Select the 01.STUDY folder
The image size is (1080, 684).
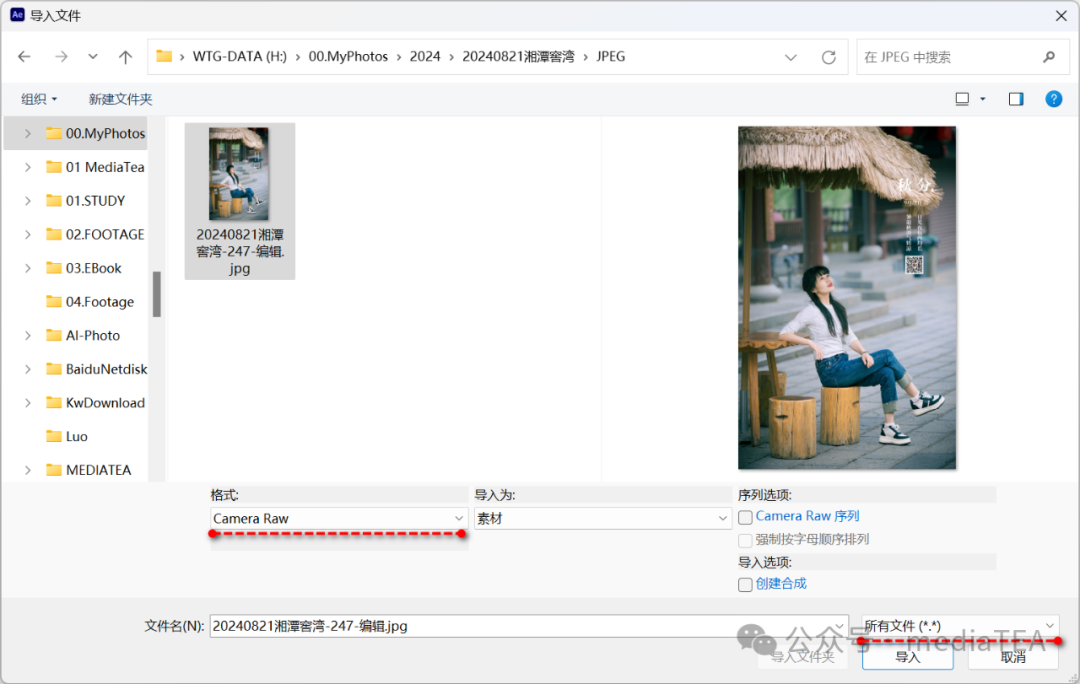pyautogui.click(x=85, y=201)
